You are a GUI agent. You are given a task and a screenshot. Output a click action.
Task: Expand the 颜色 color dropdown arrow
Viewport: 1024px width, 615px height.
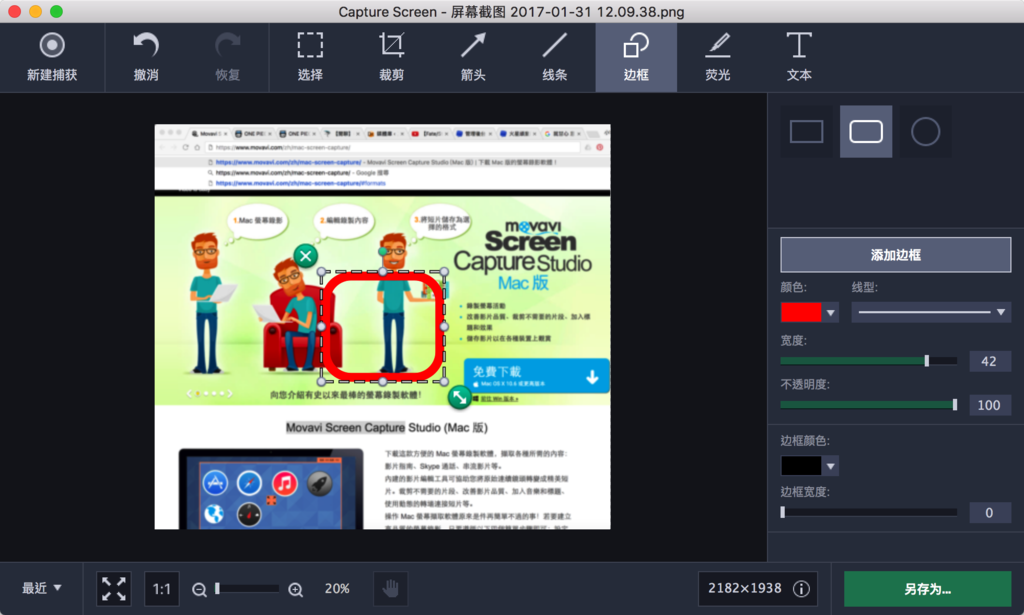tap(831, 313)
